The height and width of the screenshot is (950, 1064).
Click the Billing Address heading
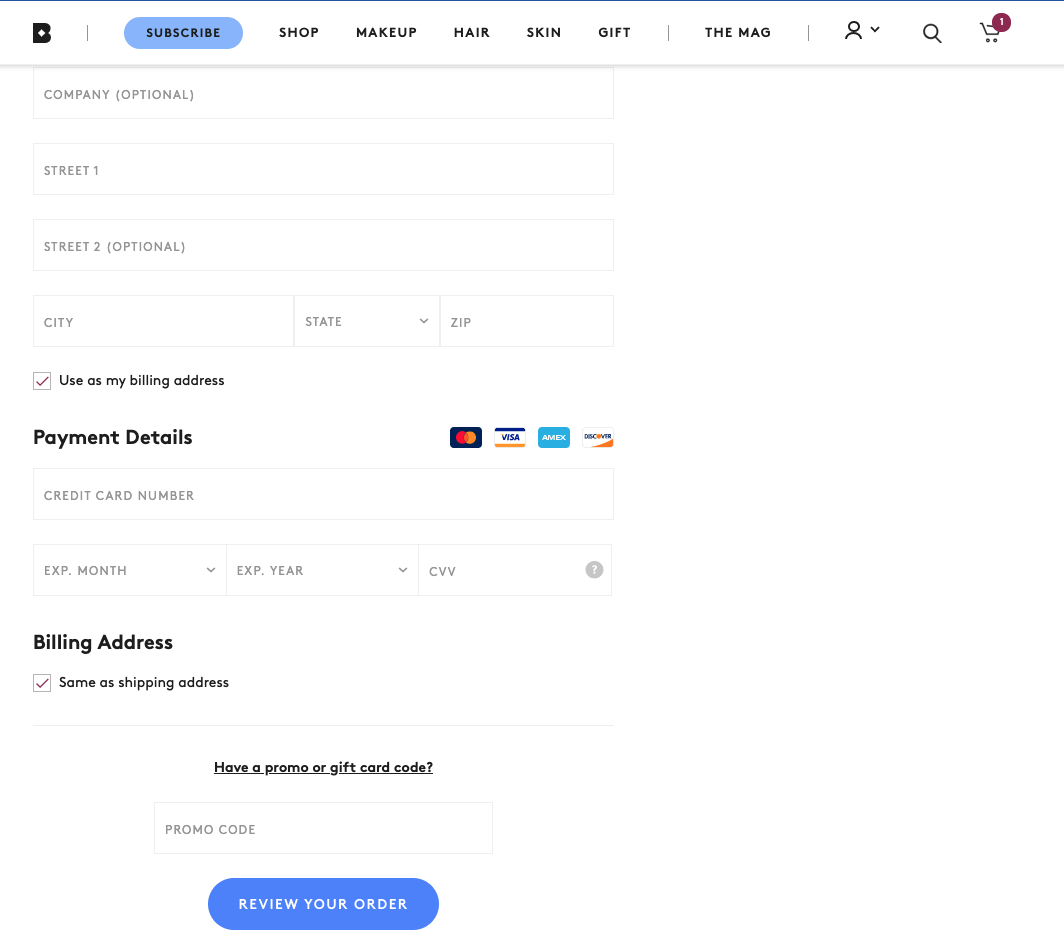pos(103,643)
